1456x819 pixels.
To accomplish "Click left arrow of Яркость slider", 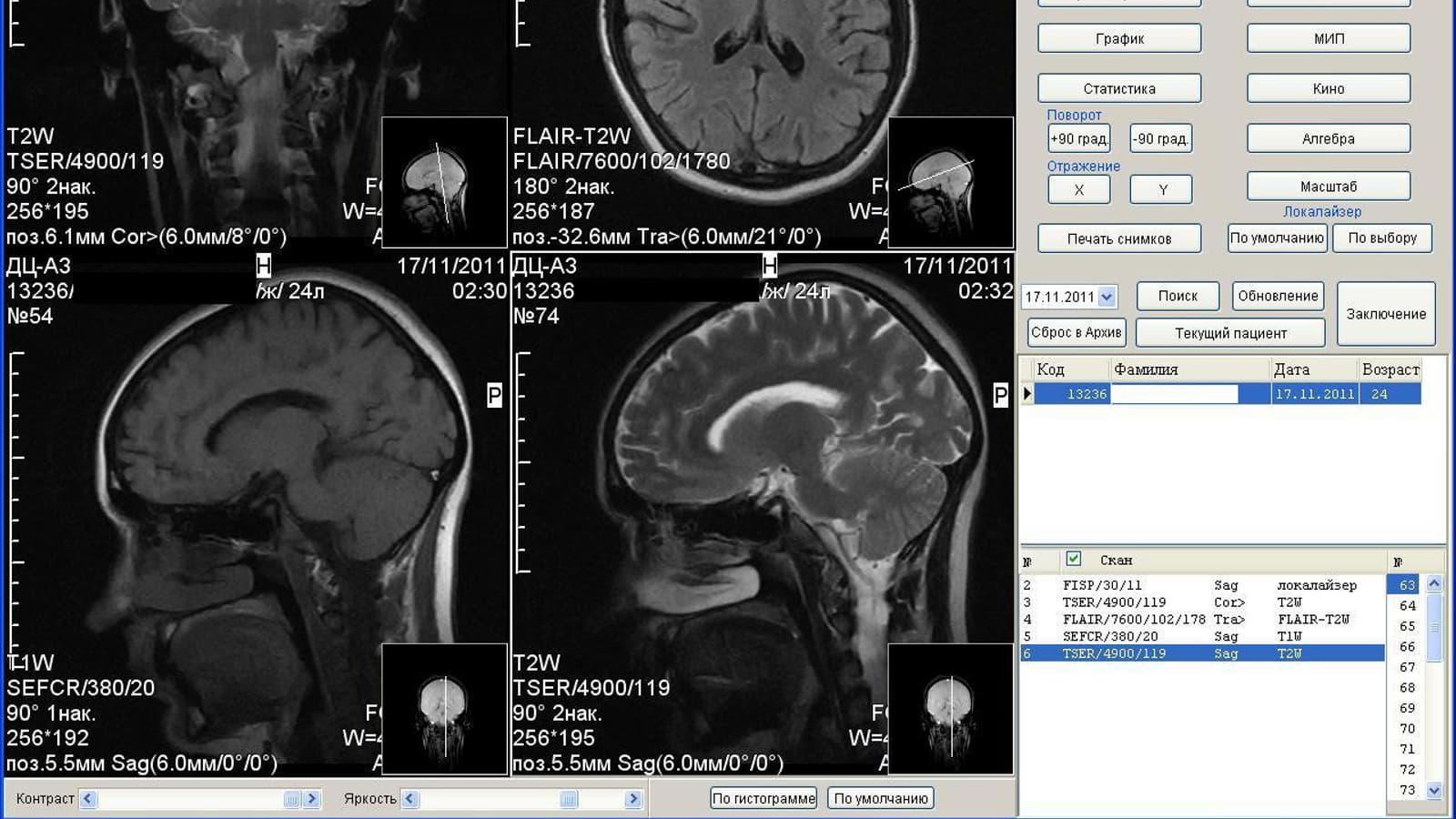I will 410,799.
